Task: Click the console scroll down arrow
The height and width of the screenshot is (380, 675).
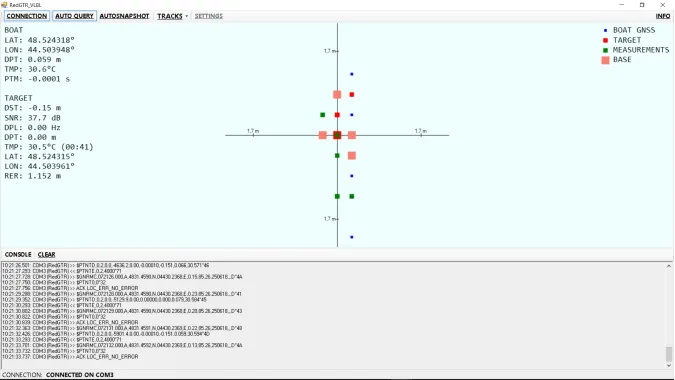Action: tap(669, 366)
